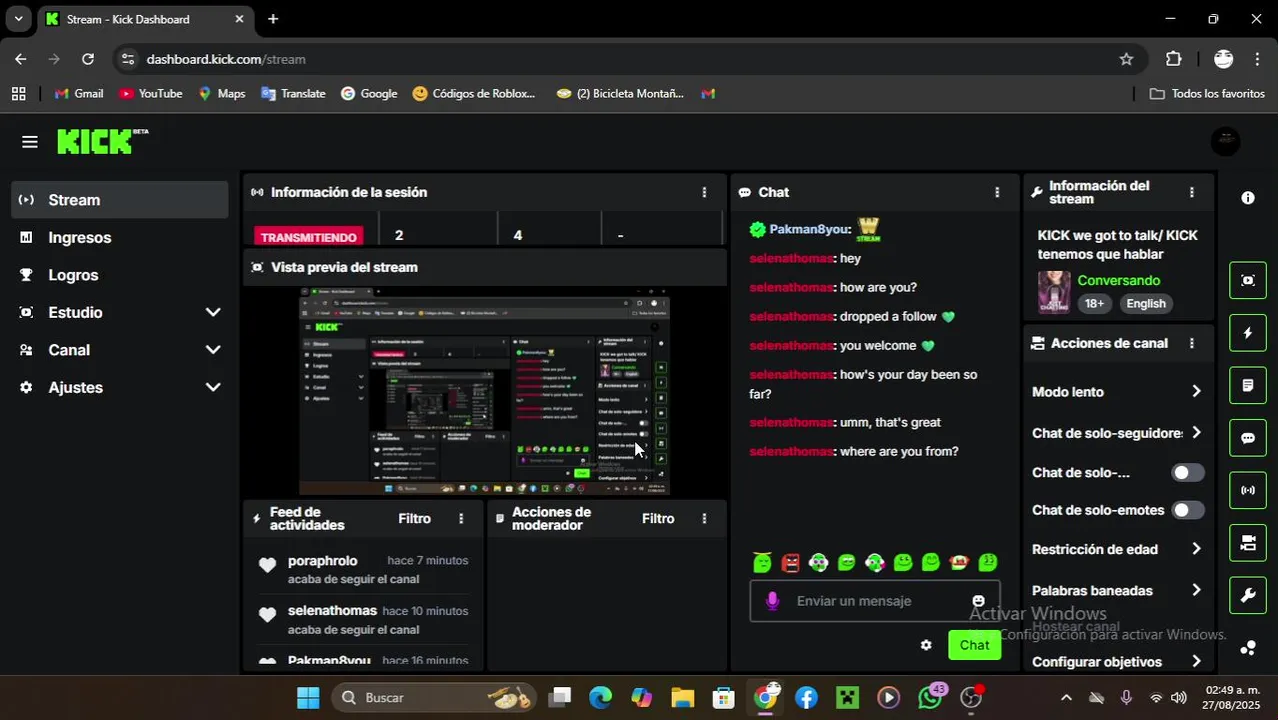This screenshot has height=720, width=1278.
Task: Open WhatsApp from the taskbar
Action: click(930, 697)
